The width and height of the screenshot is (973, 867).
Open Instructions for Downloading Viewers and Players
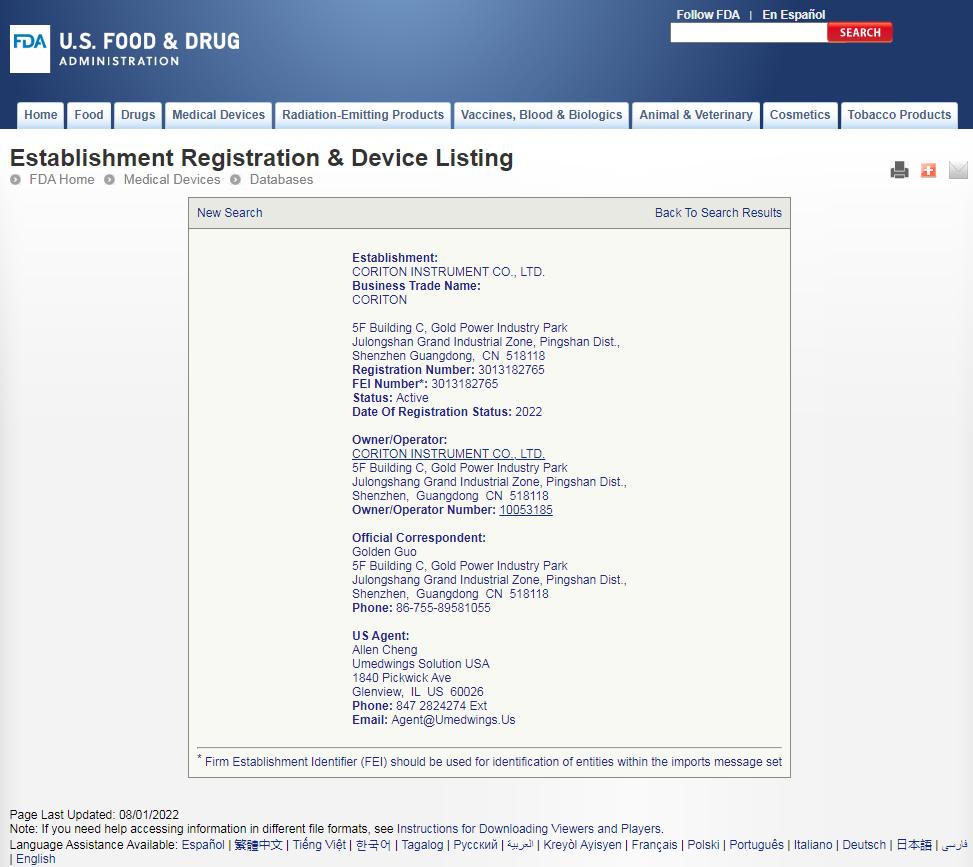pos(529,829)
